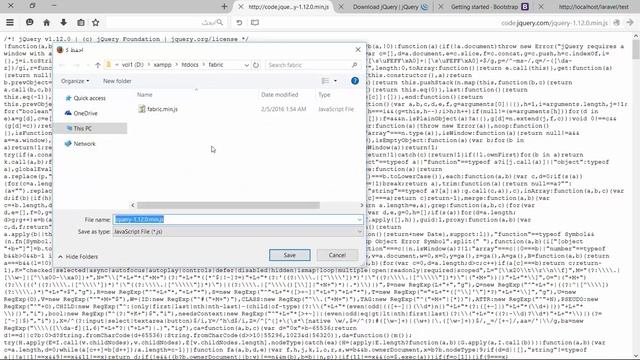Sort files by Type column header
Screen dimensions: 640x360
324,95
